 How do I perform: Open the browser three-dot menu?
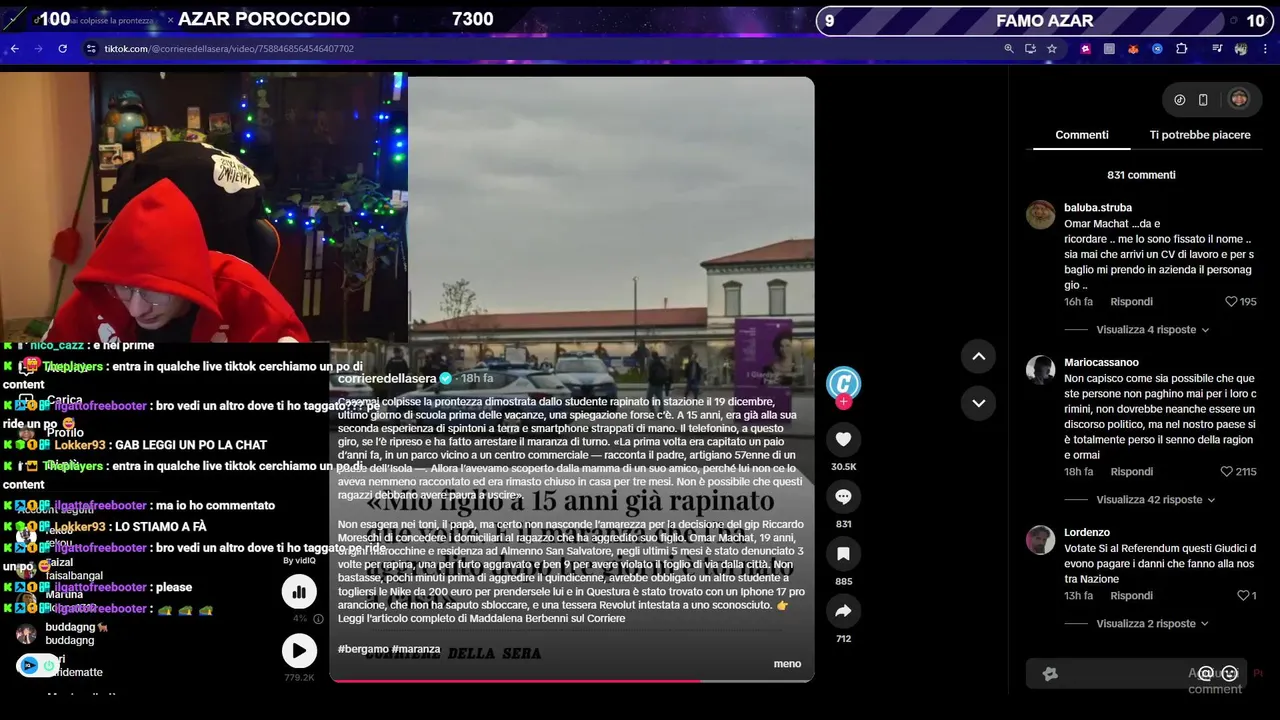[x=1266, y=48]
